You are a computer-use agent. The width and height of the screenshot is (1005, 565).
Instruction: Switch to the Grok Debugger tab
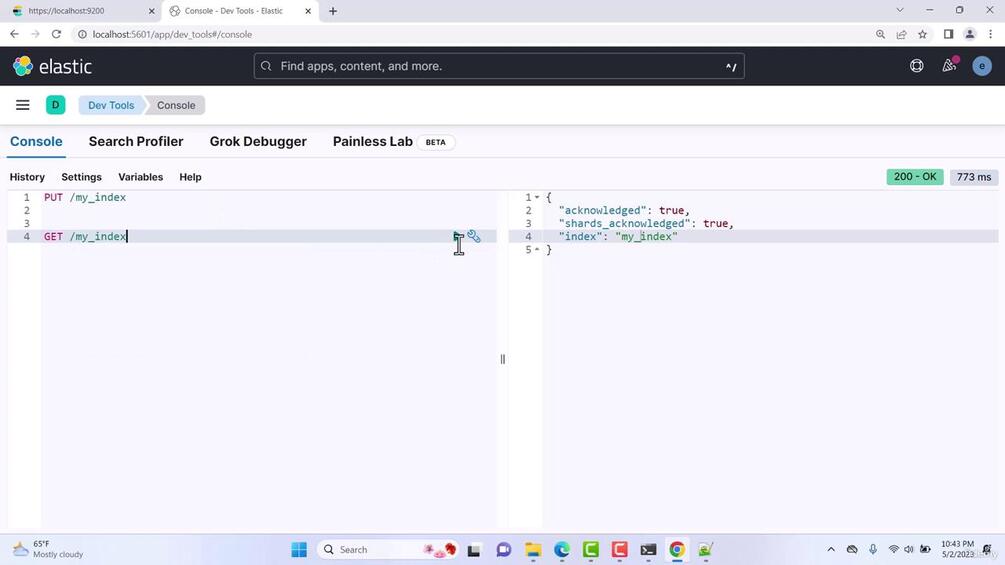tap(258, 142)
